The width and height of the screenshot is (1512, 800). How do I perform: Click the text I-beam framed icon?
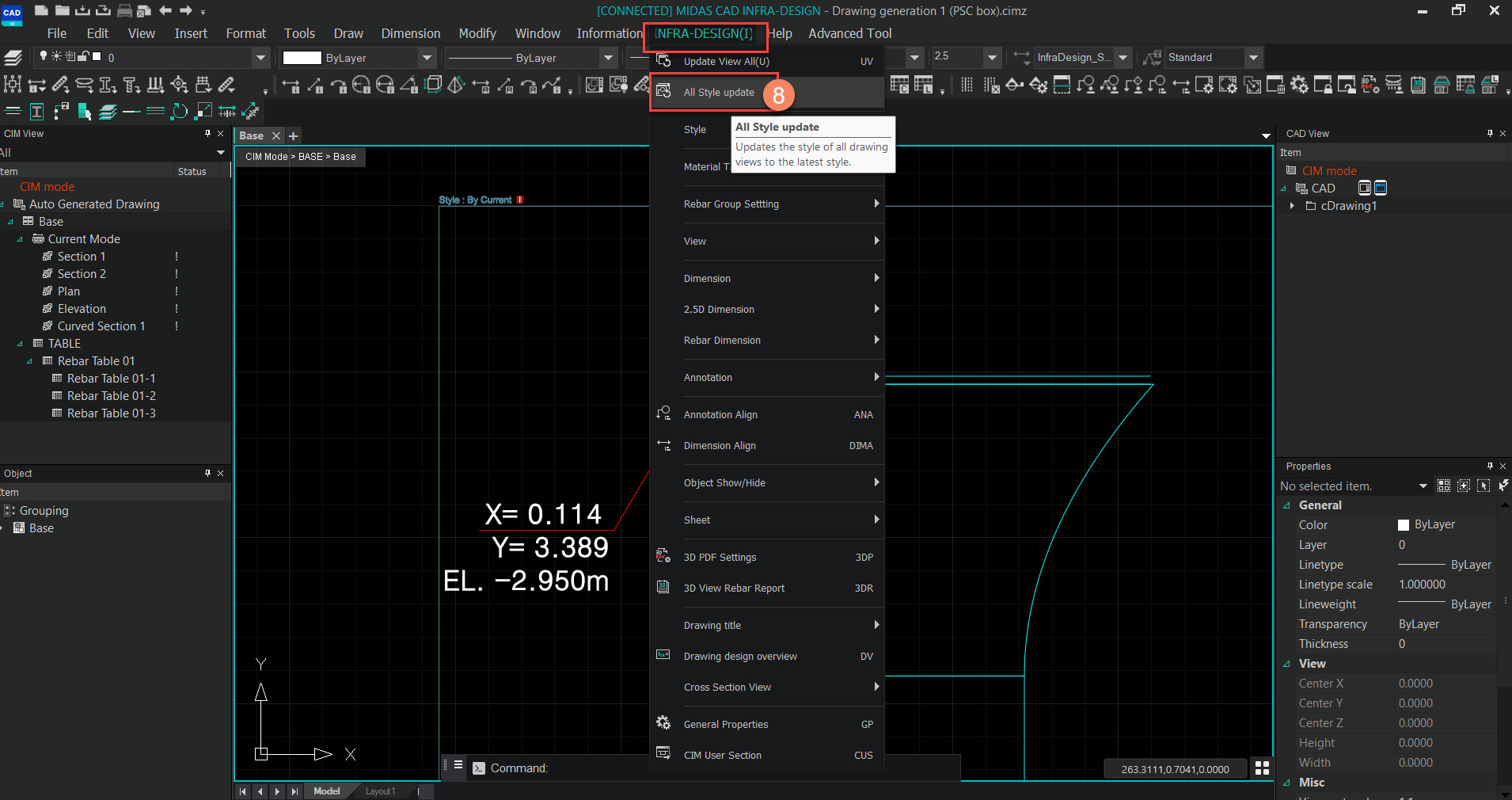[36, 112]
